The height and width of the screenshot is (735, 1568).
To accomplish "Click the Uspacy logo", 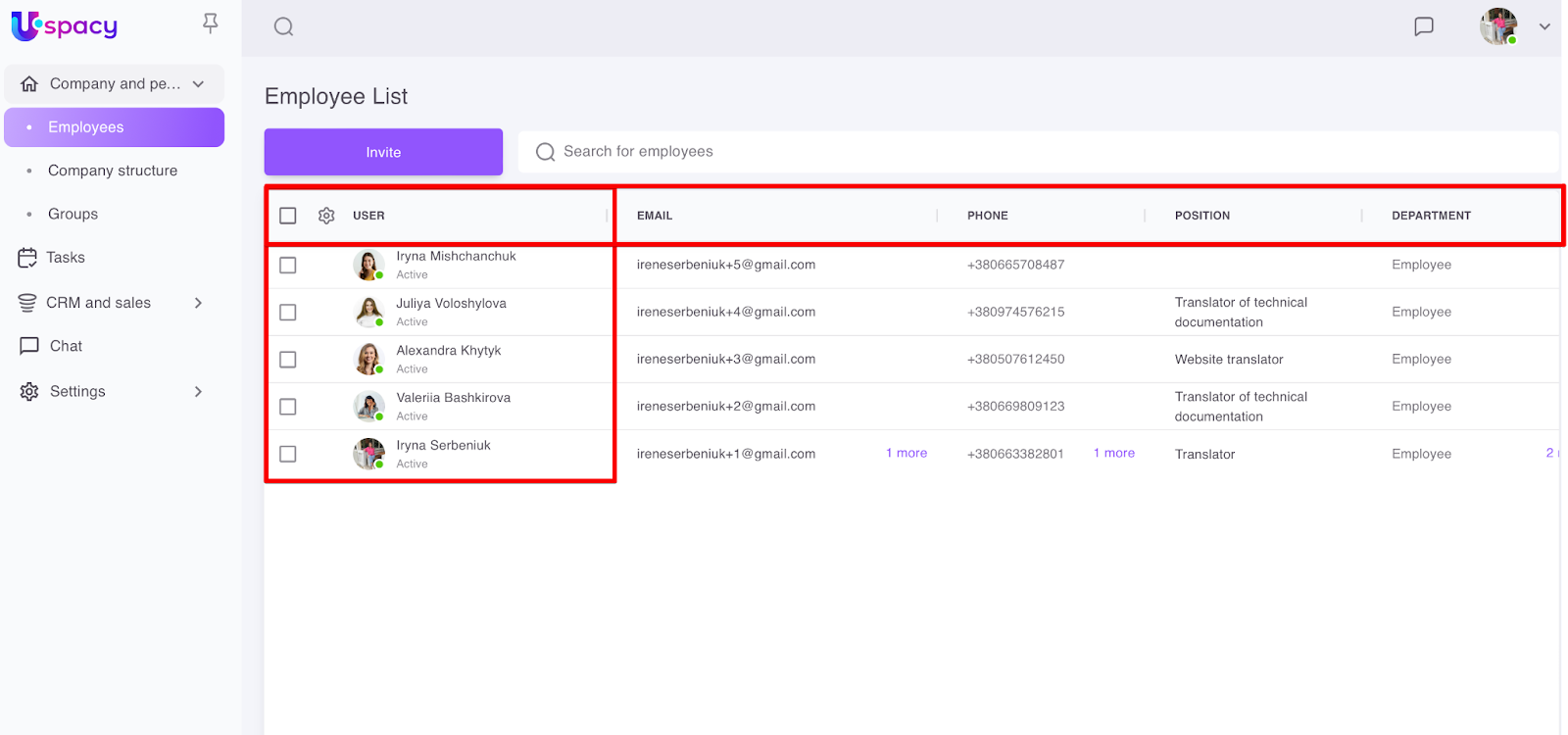I will 65,26.
